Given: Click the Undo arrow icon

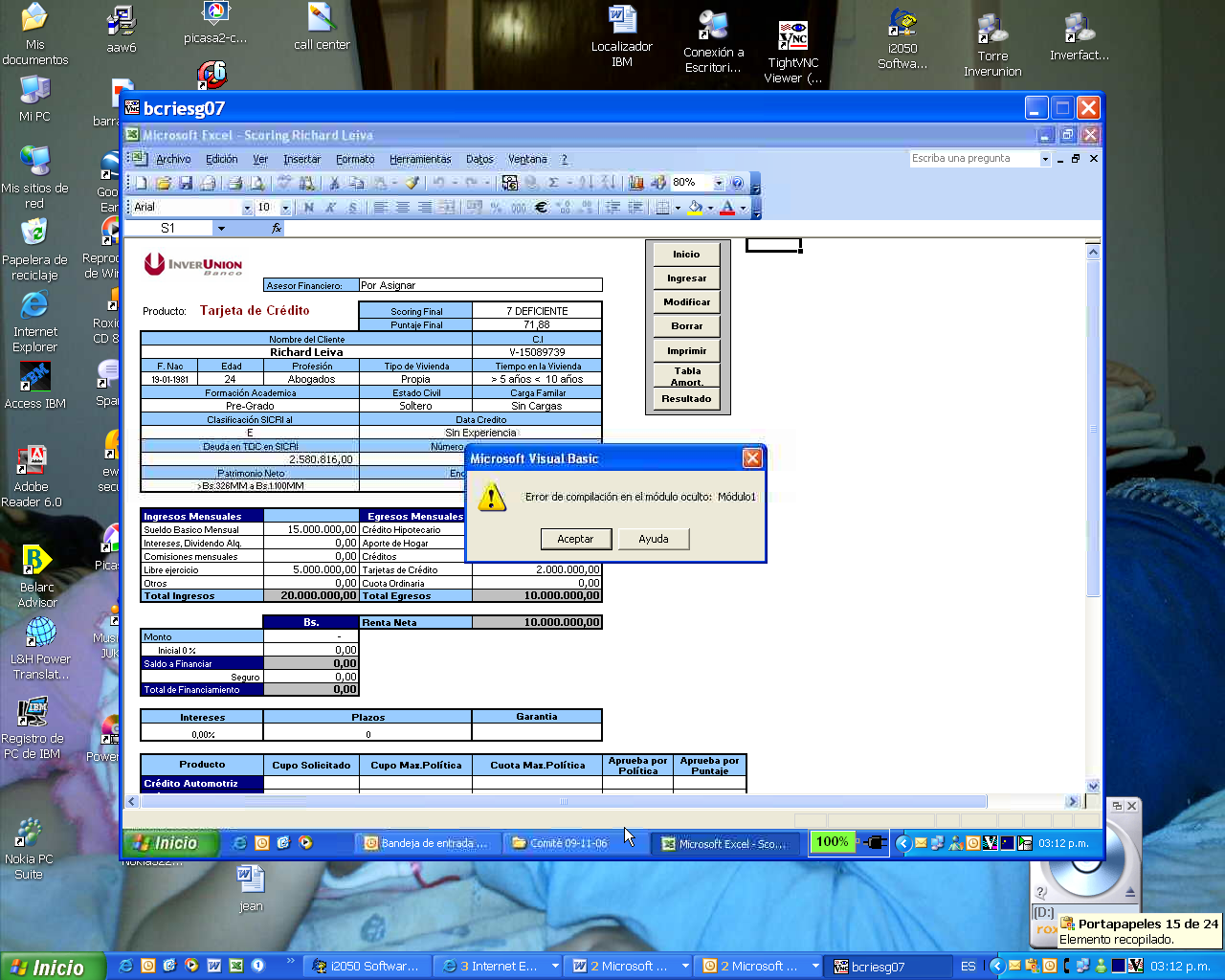Looking at the screenshot, I should (438, 183).
